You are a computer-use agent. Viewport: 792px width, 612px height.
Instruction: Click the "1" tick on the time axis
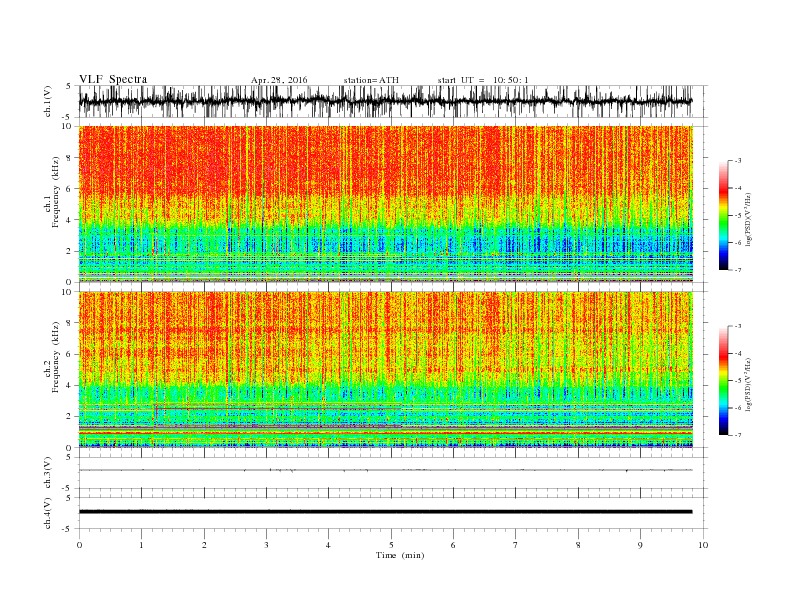click(141, 545)
